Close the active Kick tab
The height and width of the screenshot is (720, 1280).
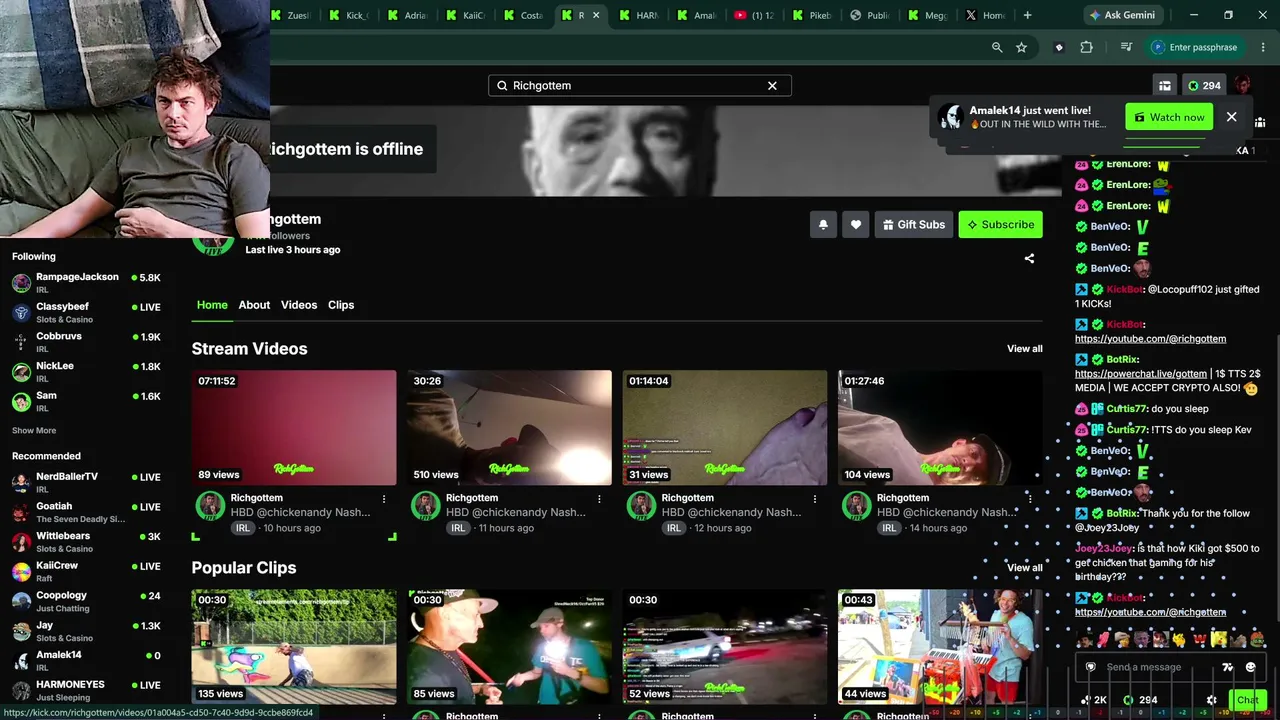pyautogui.click(x=596, y=15)
